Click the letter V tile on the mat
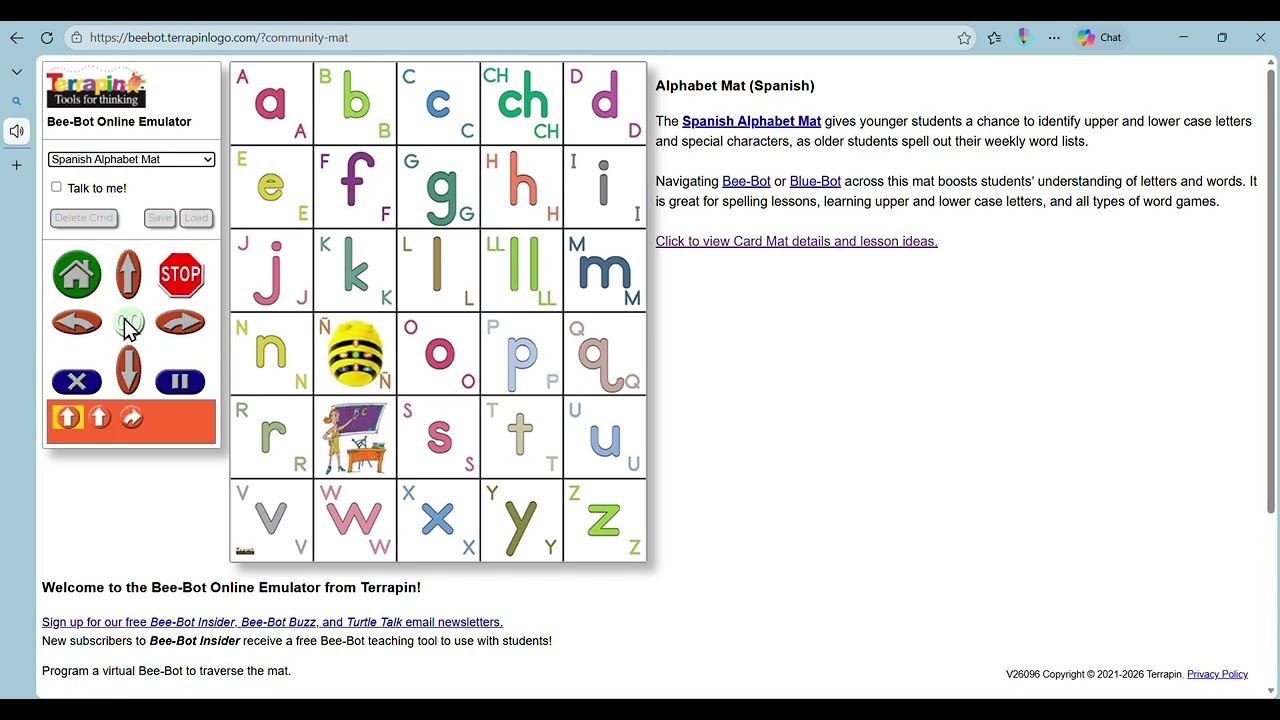Viewport: 1280px width, 720px height. click(271, 520)
